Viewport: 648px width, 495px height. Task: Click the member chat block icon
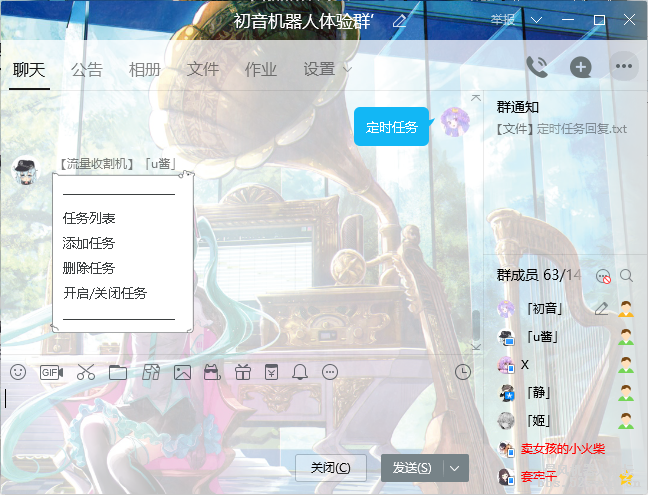(603, 276)
